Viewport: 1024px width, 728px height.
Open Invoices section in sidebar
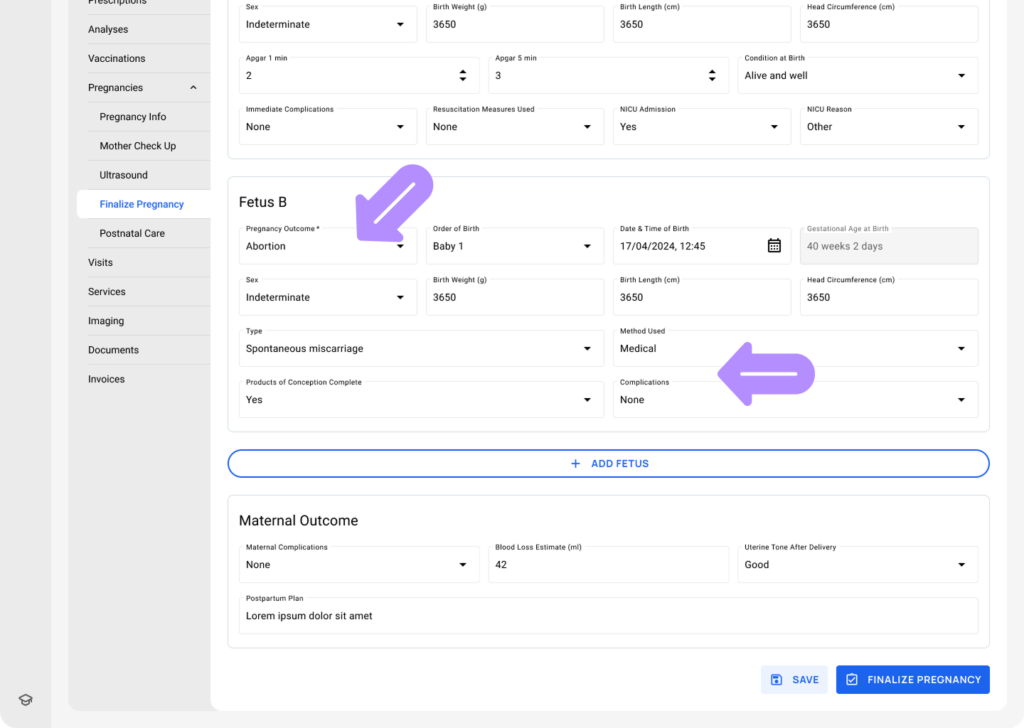pos(106,379)
